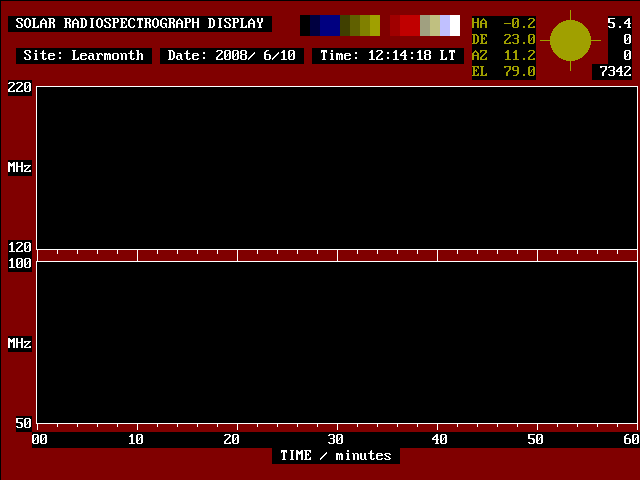Click the Date: 2008/ 6/10 field
This screenshot has height=480, width=640.
coord(231,56)
